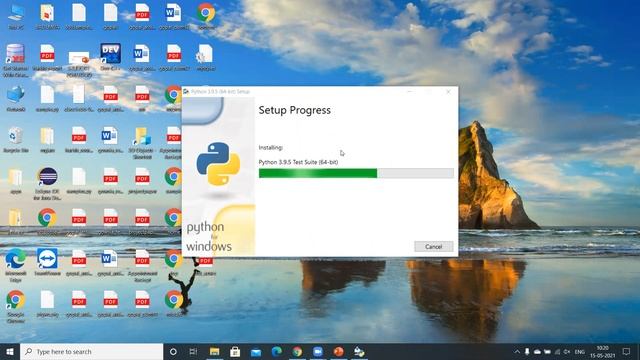
Task: Click 'Python 3.9.5 Test Suite (64-bit)' text
Action: [x=298, y=162]
